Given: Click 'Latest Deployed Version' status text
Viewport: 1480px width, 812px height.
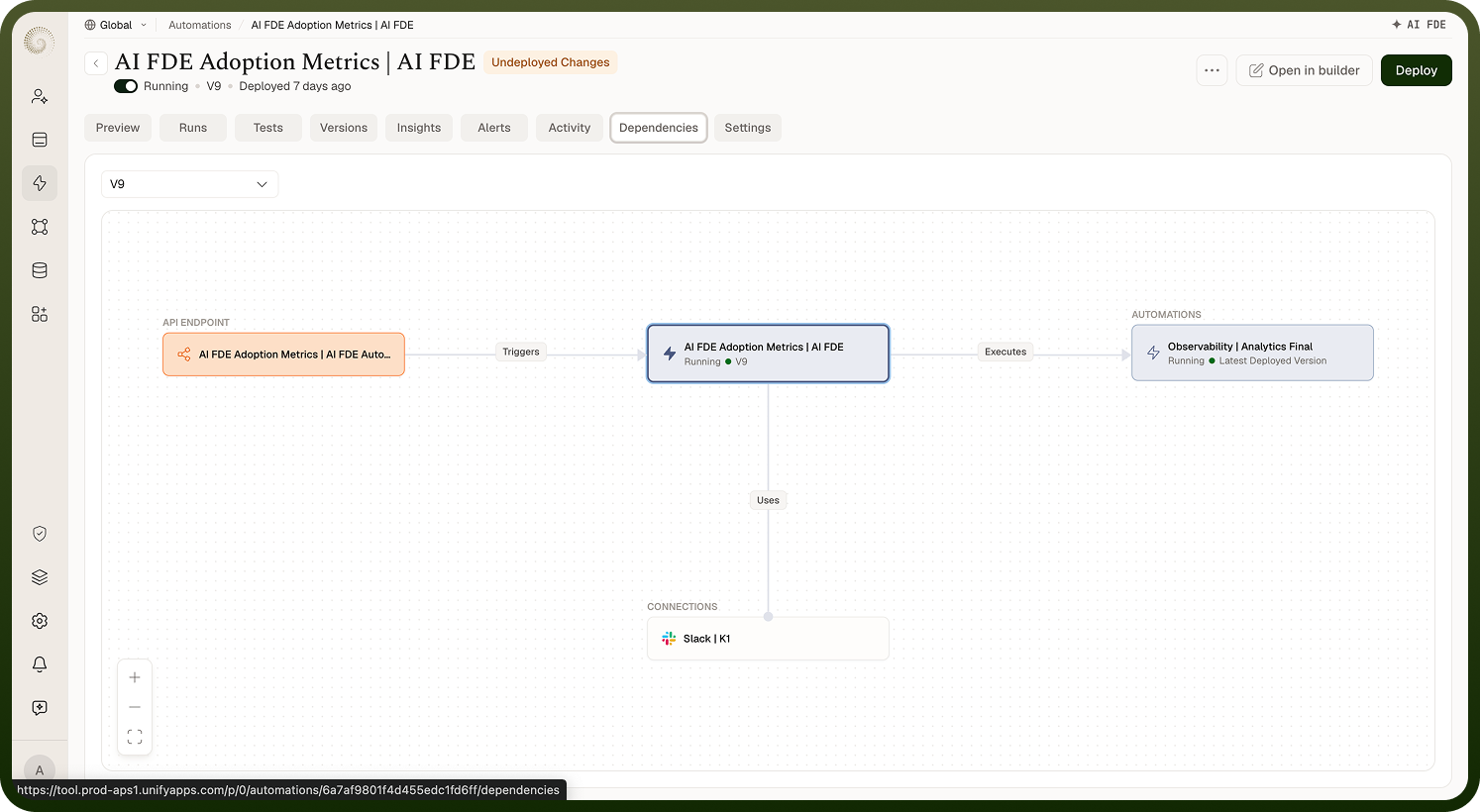Looking at the screenshot, I should point(1273,360).
